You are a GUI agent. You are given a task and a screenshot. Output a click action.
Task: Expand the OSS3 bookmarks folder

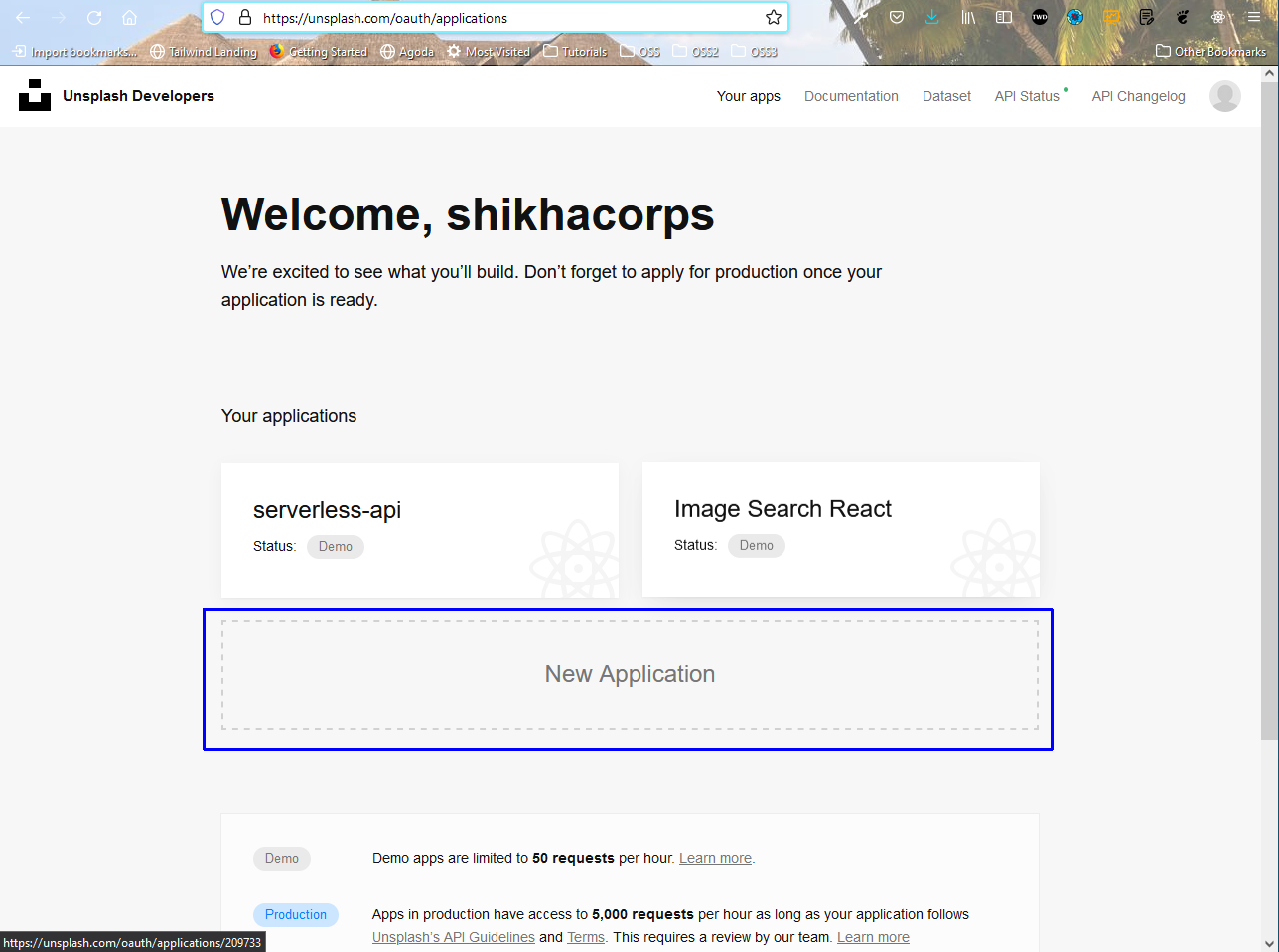(x=755, y=52)
